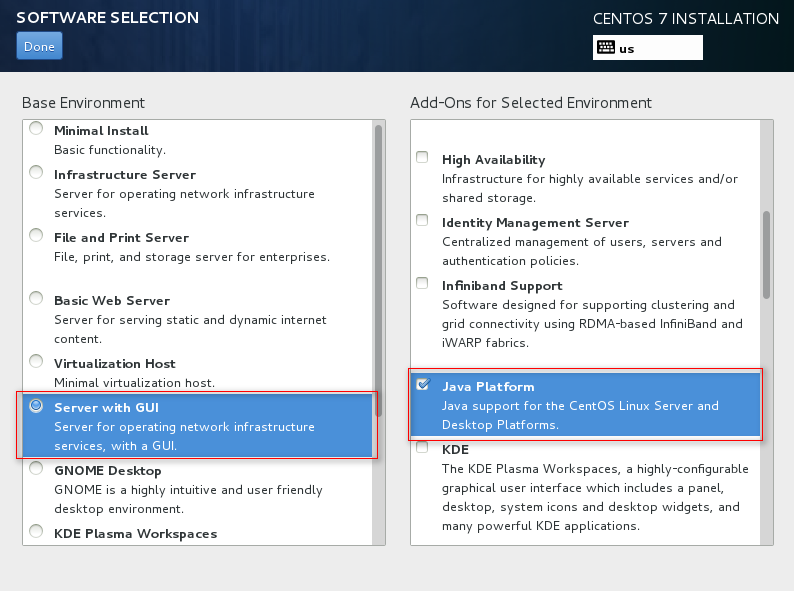Open the us keyboard layout selector
The image size is (794, 591).
tap(648, 48)
